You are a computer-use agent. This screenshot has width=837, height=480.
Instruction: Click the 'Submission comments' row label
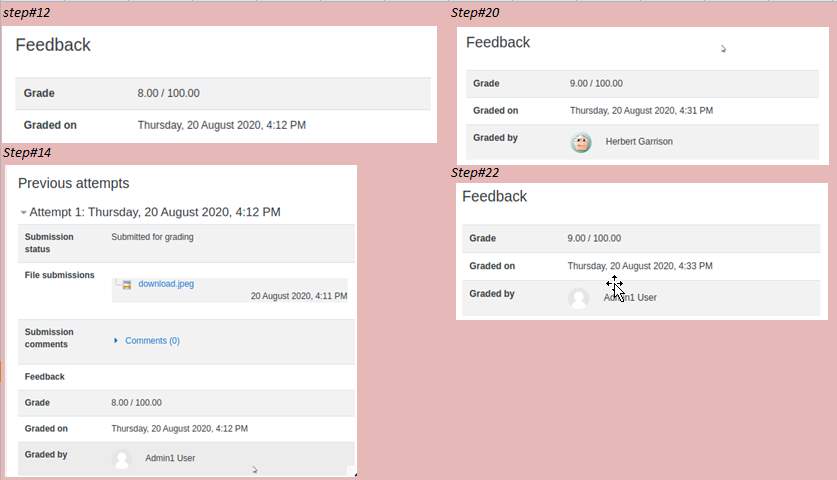click(49, 338)
